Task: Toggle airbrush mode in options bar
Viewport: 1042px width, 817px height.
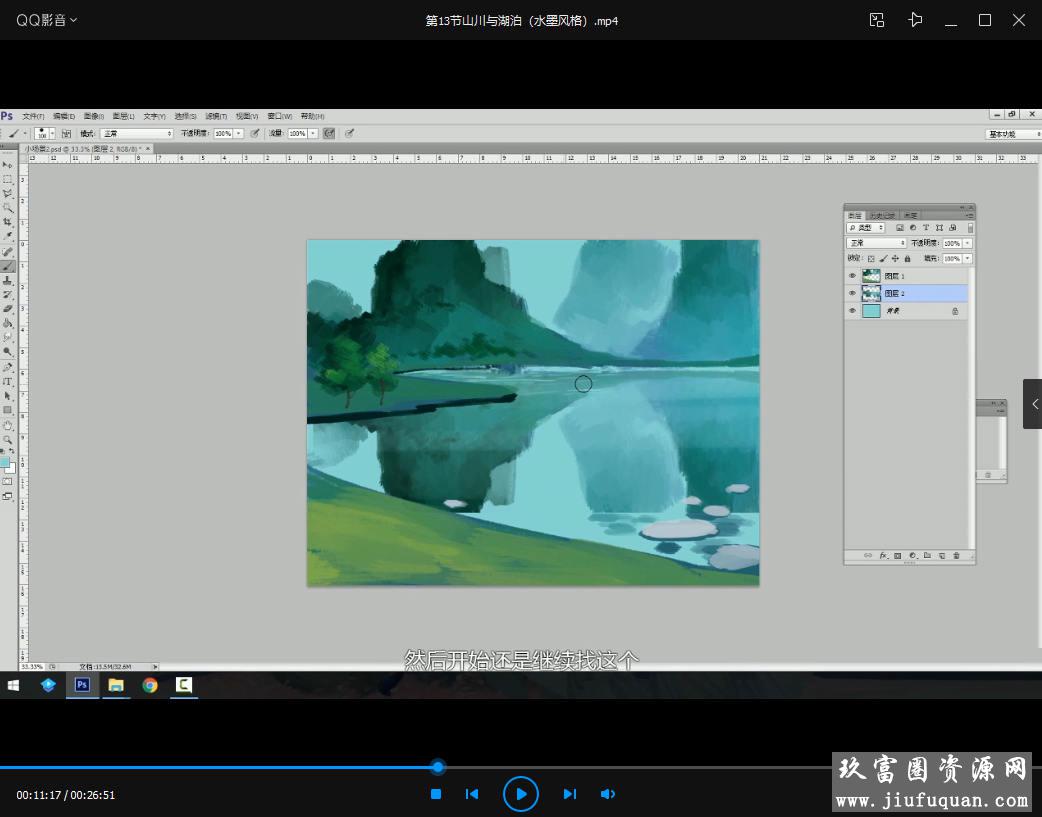Action: tap(328, 134)
